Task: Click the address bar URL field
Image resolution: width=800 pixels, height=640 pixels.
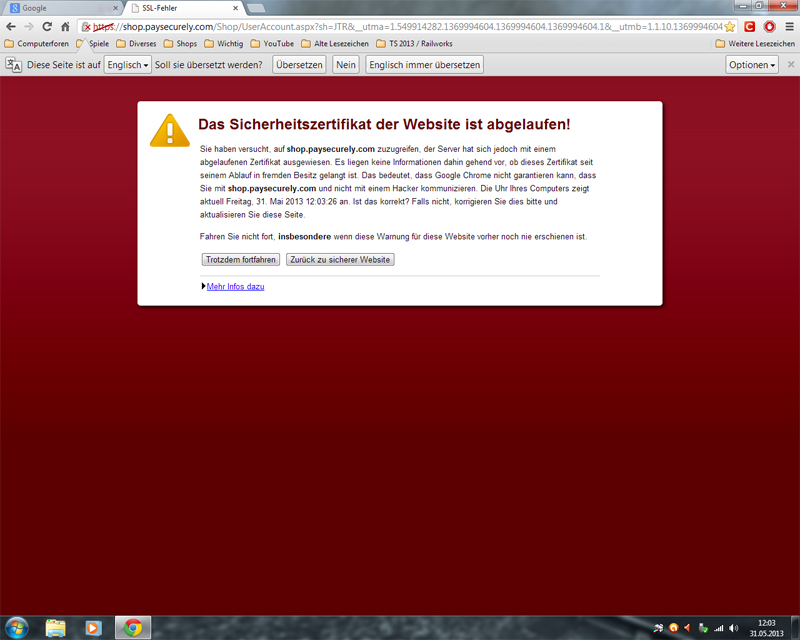Action: click(x=407, y=27)
